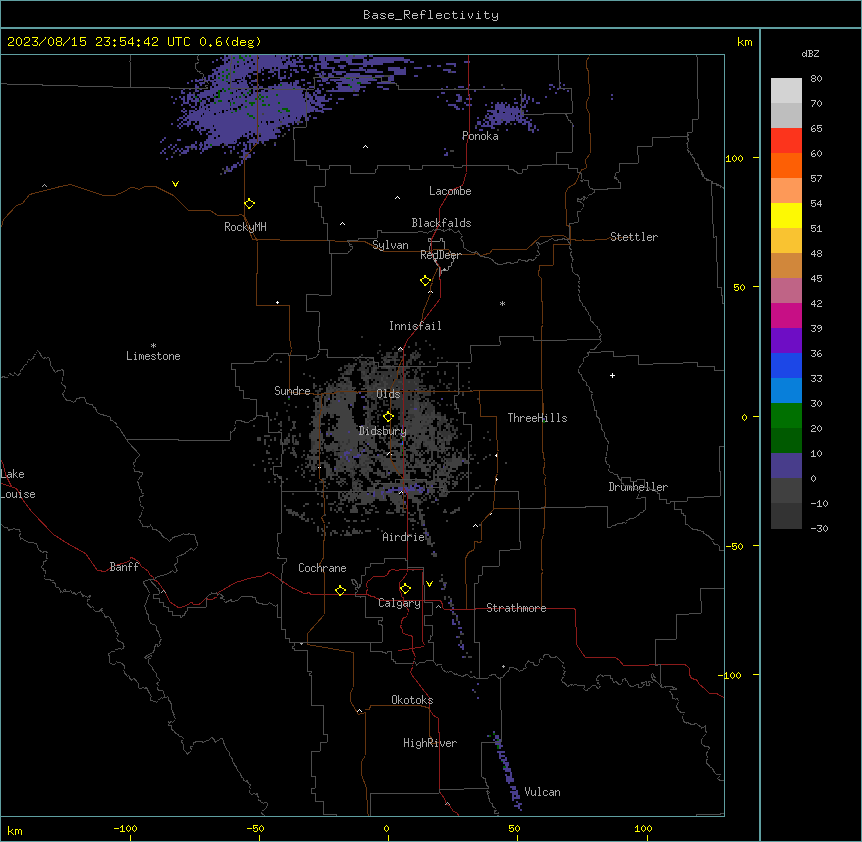Image resolution: width=862 pixels, height=842 pixels.
Task: Select the dark green swatch between 20 and 10
Action: coord(786,440)
